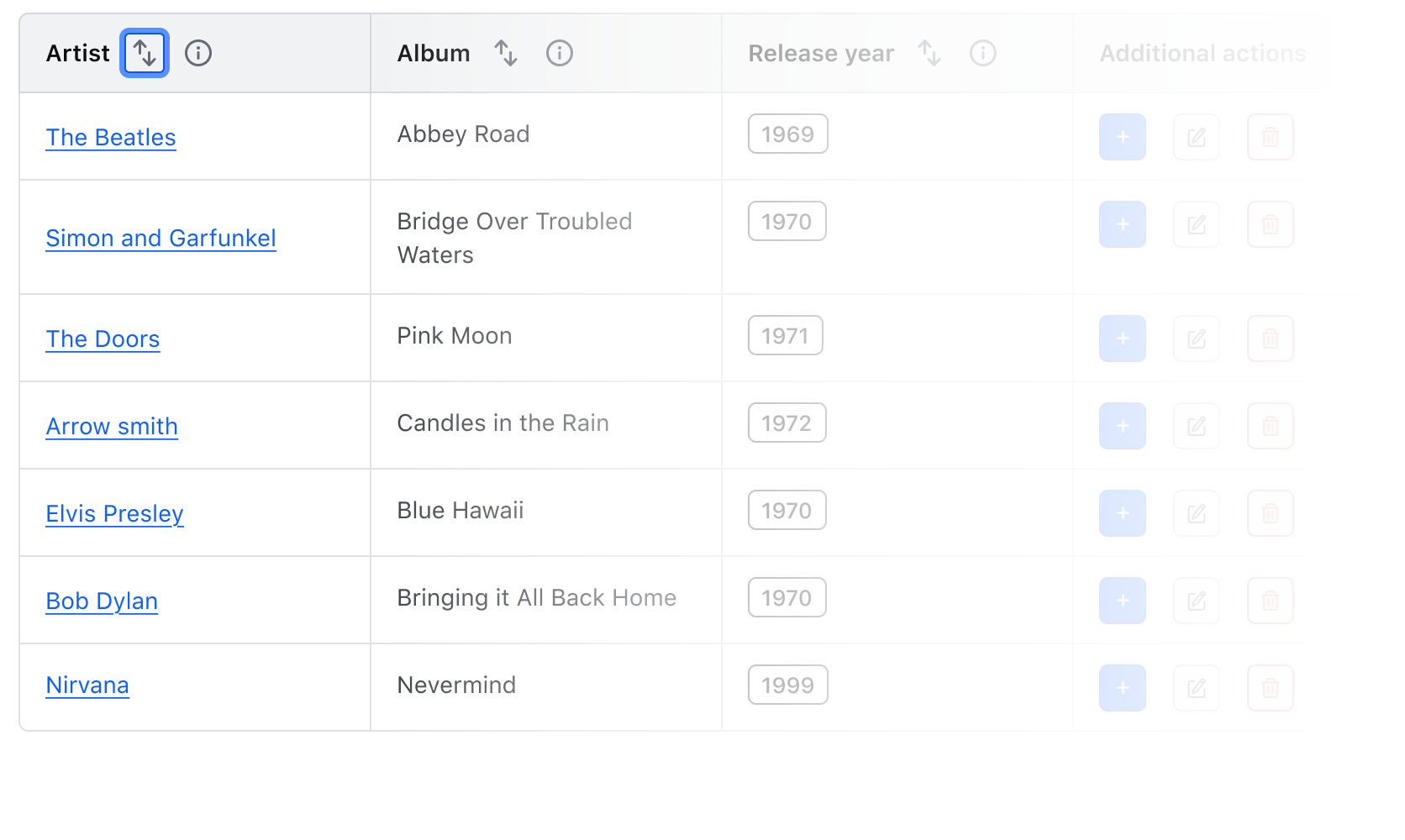Delete the Abbey Road row
Screen dimensions: 1405x840
coord(1271,137)
